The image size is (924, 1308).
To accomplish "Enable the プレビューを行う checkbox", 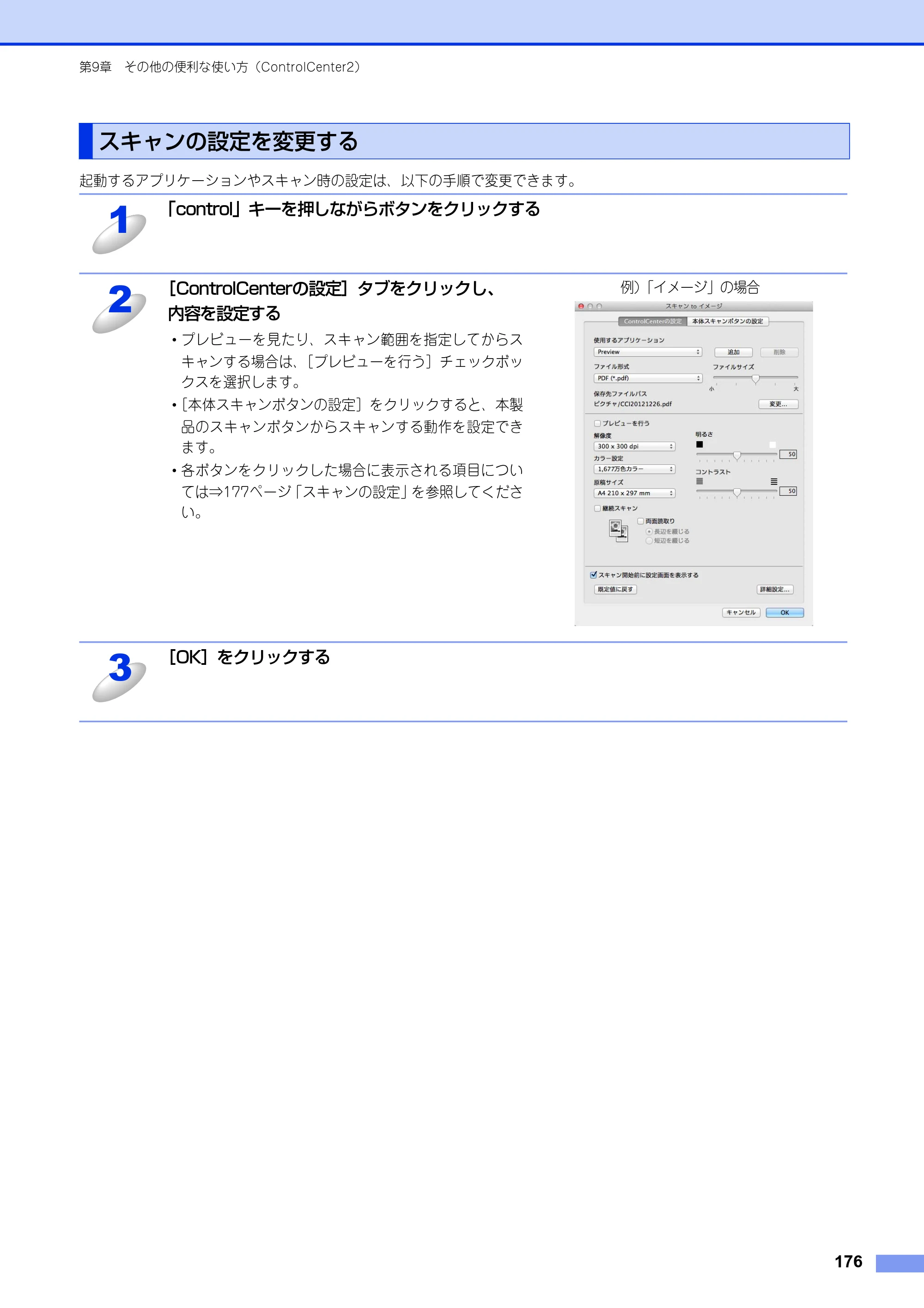I will [597, 423].
